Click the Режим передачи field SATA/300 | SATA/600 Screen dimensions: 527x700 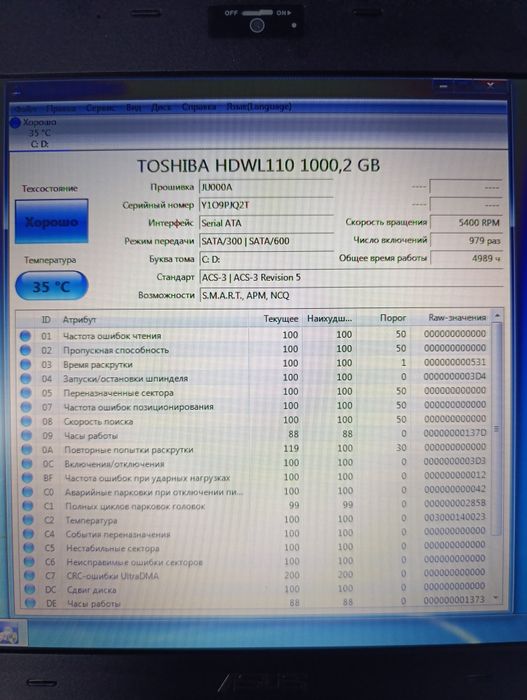[x=267, y=241]
